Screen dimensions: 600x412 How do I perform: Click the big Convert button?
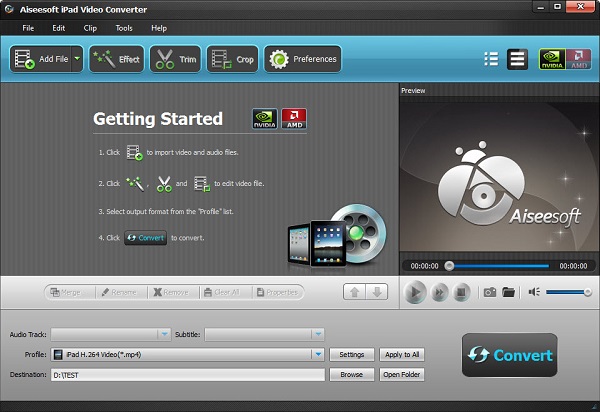(509, 354)
